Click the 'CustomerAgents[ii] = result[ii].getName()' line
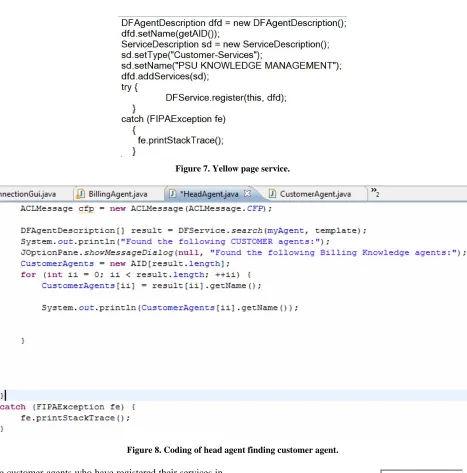467x473 pixels. (x=152, y=286)
